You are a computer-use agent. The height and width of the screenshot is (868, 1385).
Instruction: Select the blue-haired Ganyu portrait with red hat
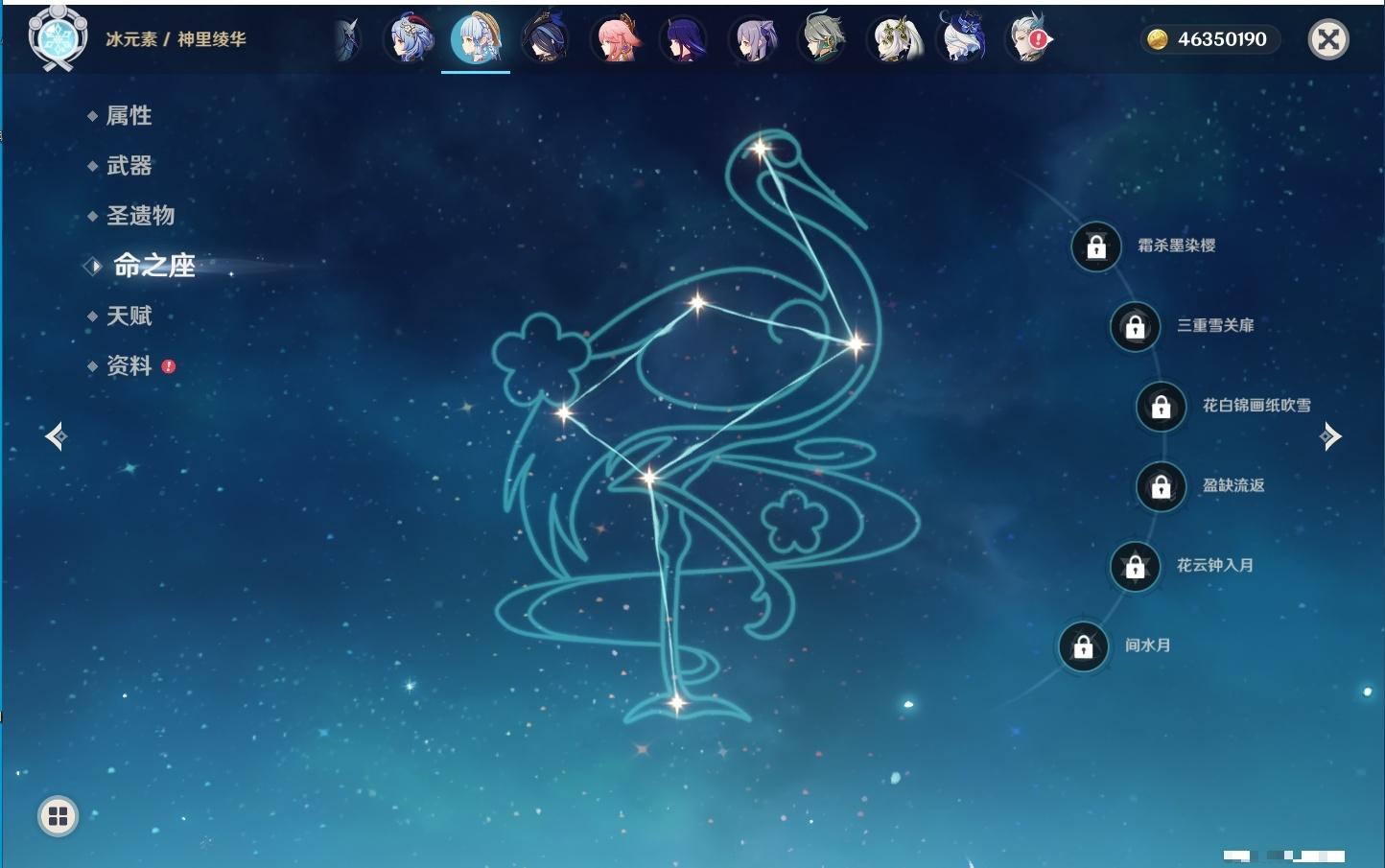(x=411, y=39)
